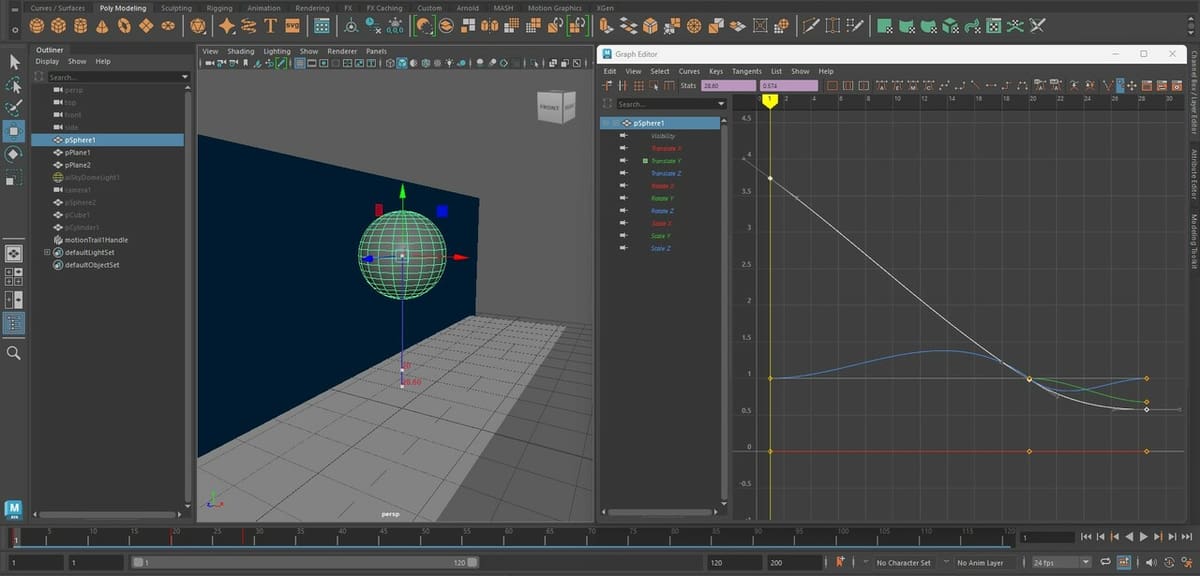
Task: Click the text tool T shelf icon
Action: pos(270,25)
